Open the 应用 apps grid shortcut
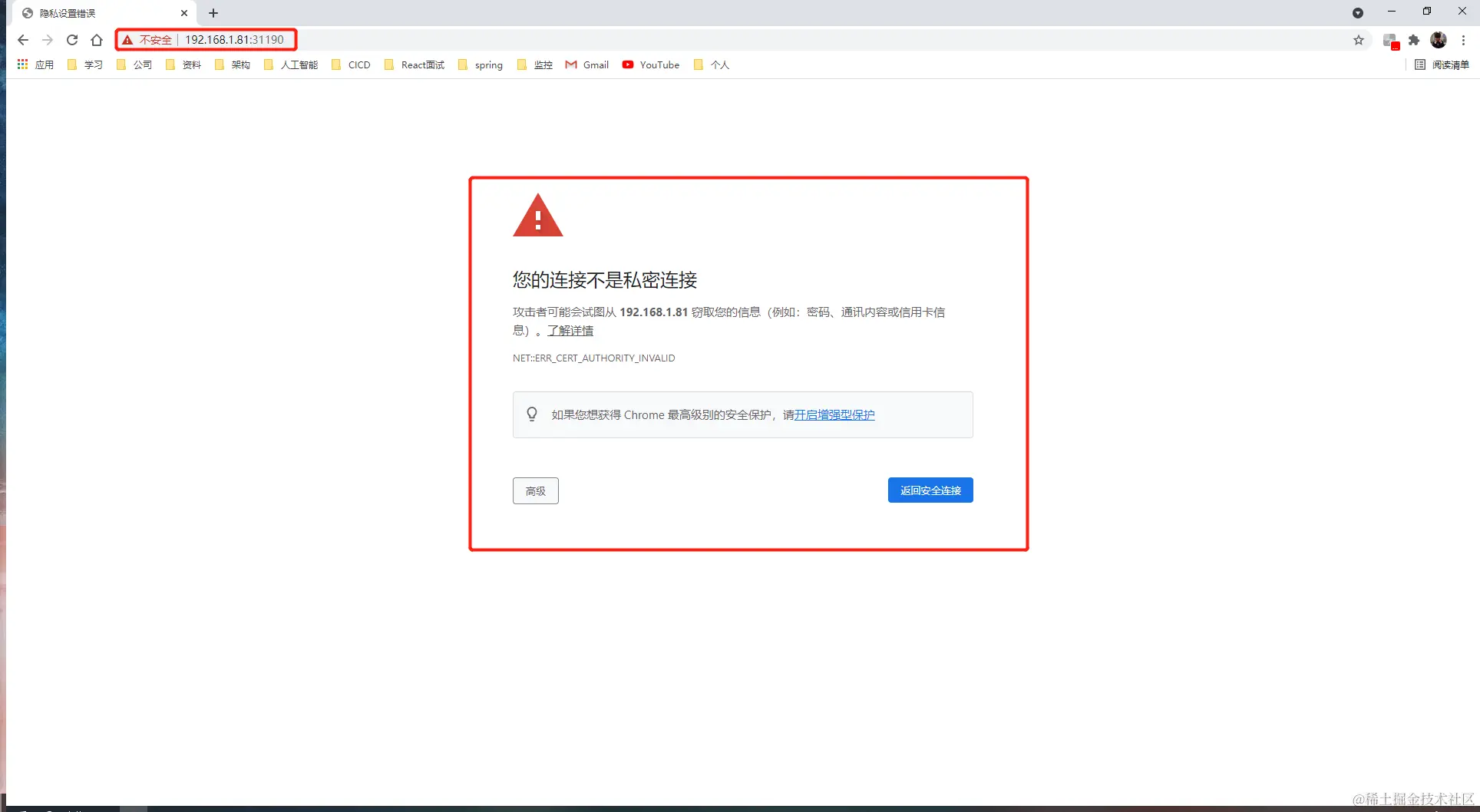This screenshot has width=1480, height=812. [x=35, y=64]
